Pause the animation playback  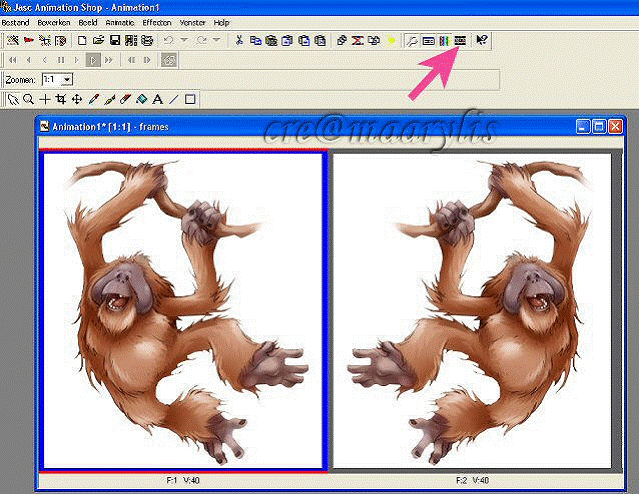(x=61, y=60)
